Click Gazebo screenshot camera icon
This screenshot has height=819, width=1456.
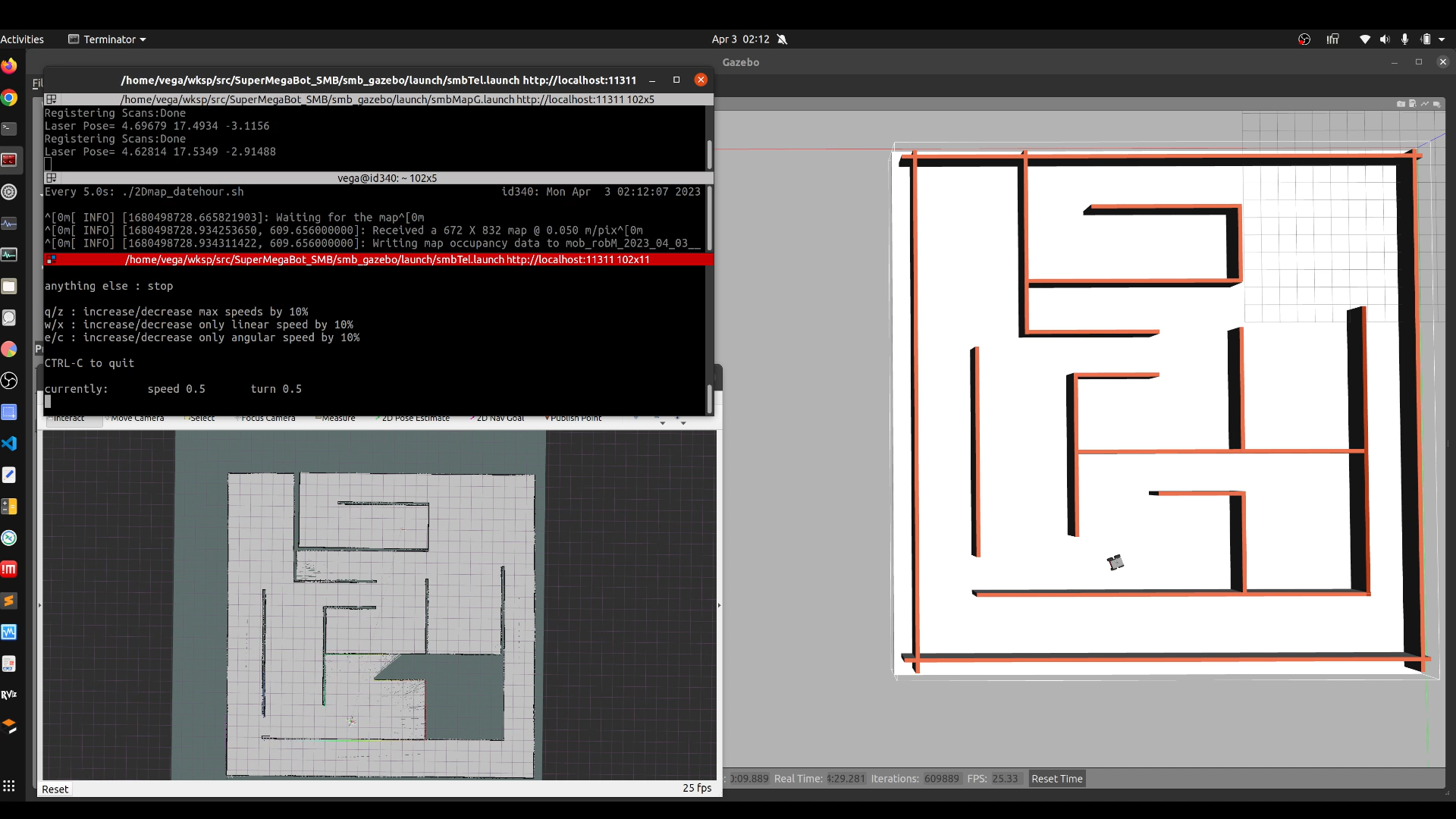coord(1401,104)
